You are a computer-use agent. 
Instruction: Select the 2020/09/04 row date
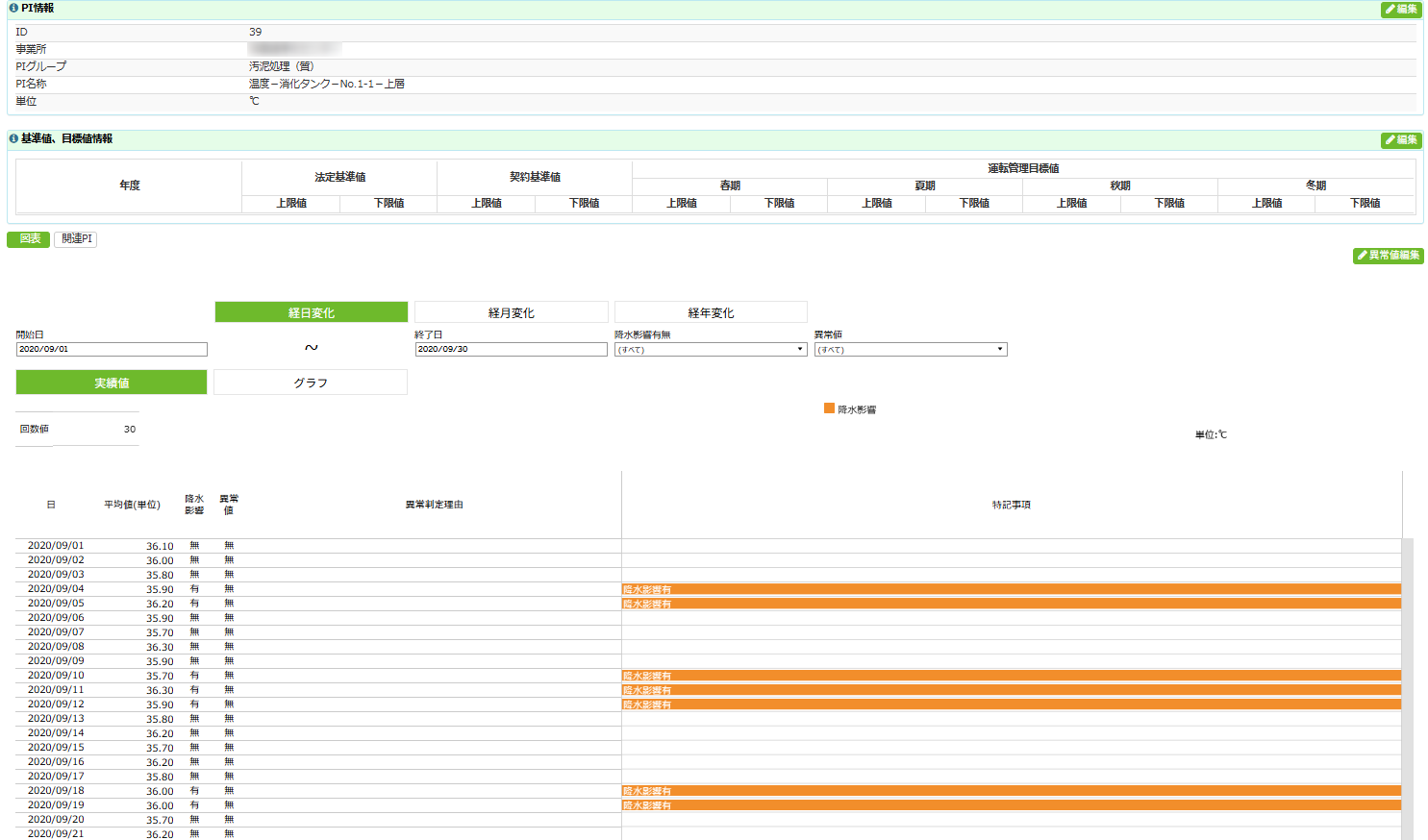click(x=56, y=589)
